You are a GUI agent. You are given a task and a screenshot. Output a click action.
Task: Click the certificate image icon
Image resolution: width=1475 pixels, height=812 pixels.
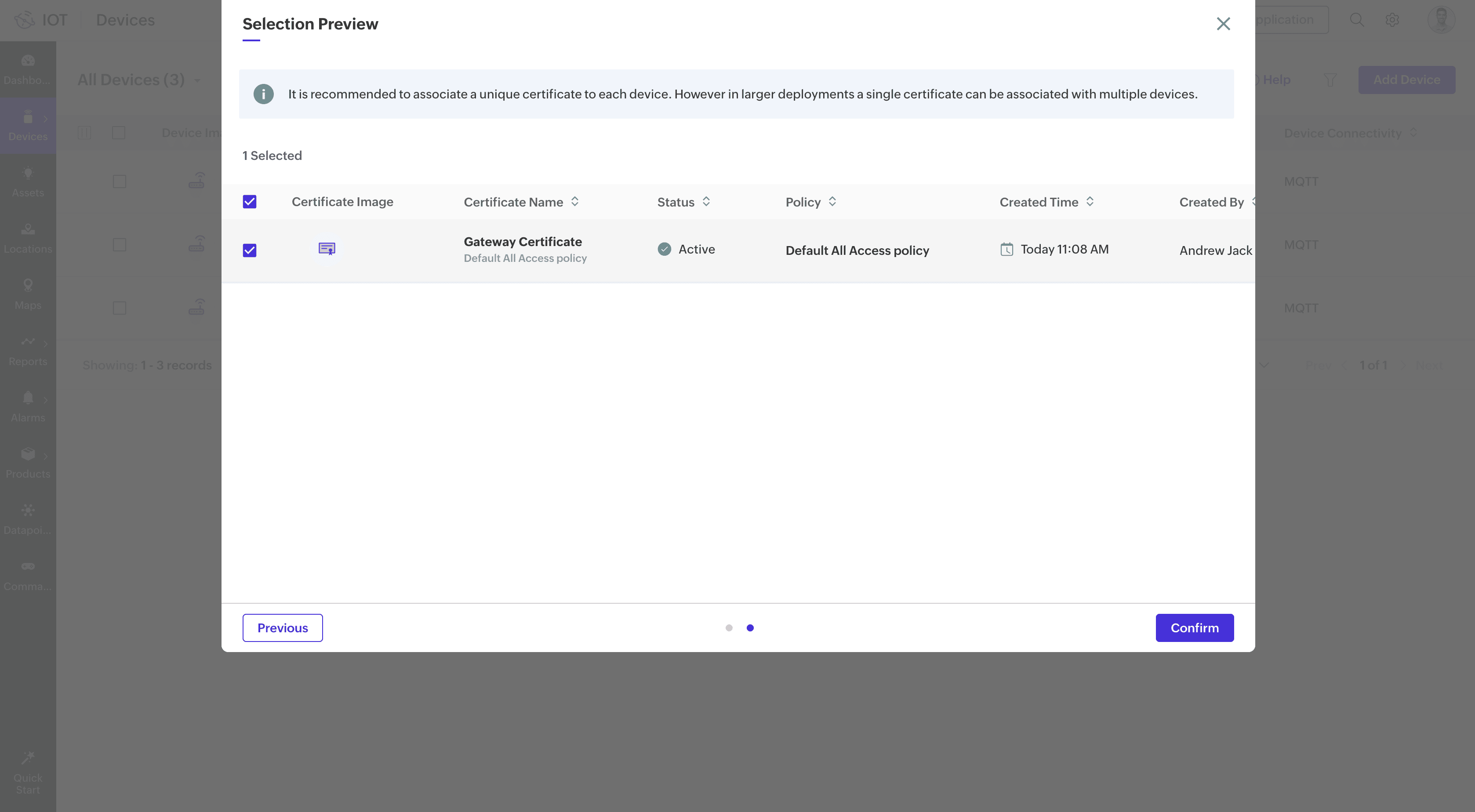pyautogui.click(x=327, y=249)
